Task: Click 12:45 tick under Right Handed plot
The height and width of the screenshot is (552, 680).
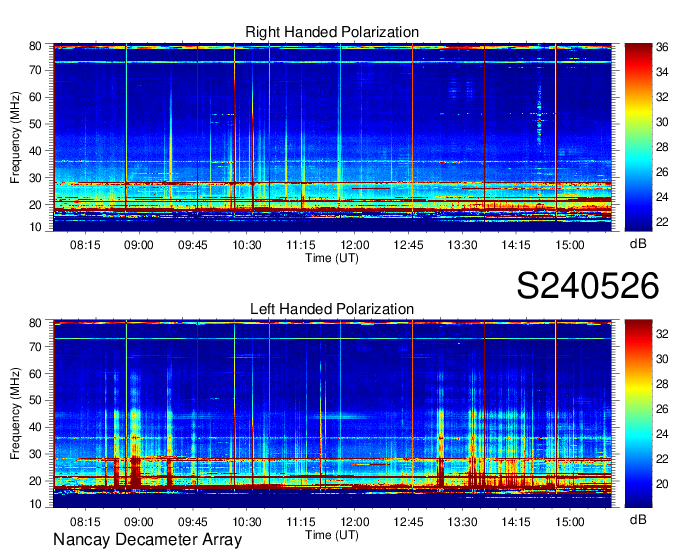Action: coord(408,245)
